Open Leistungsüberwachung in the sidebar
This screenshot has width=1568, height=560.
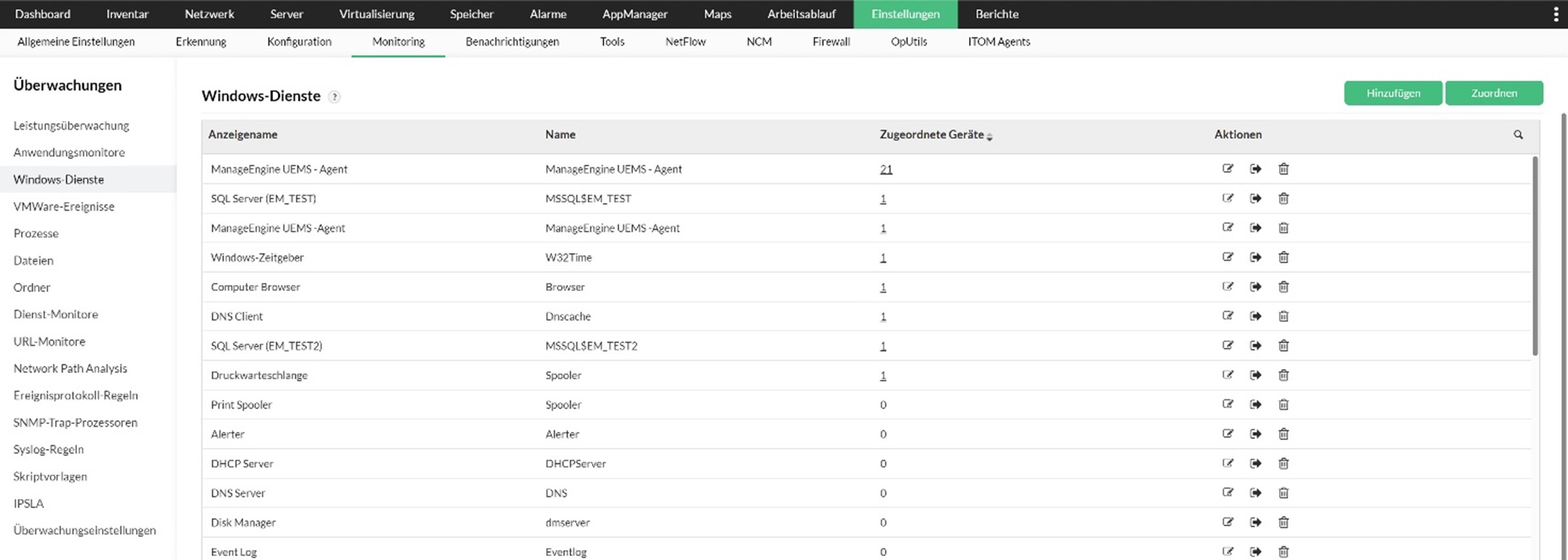pos(71,125)
